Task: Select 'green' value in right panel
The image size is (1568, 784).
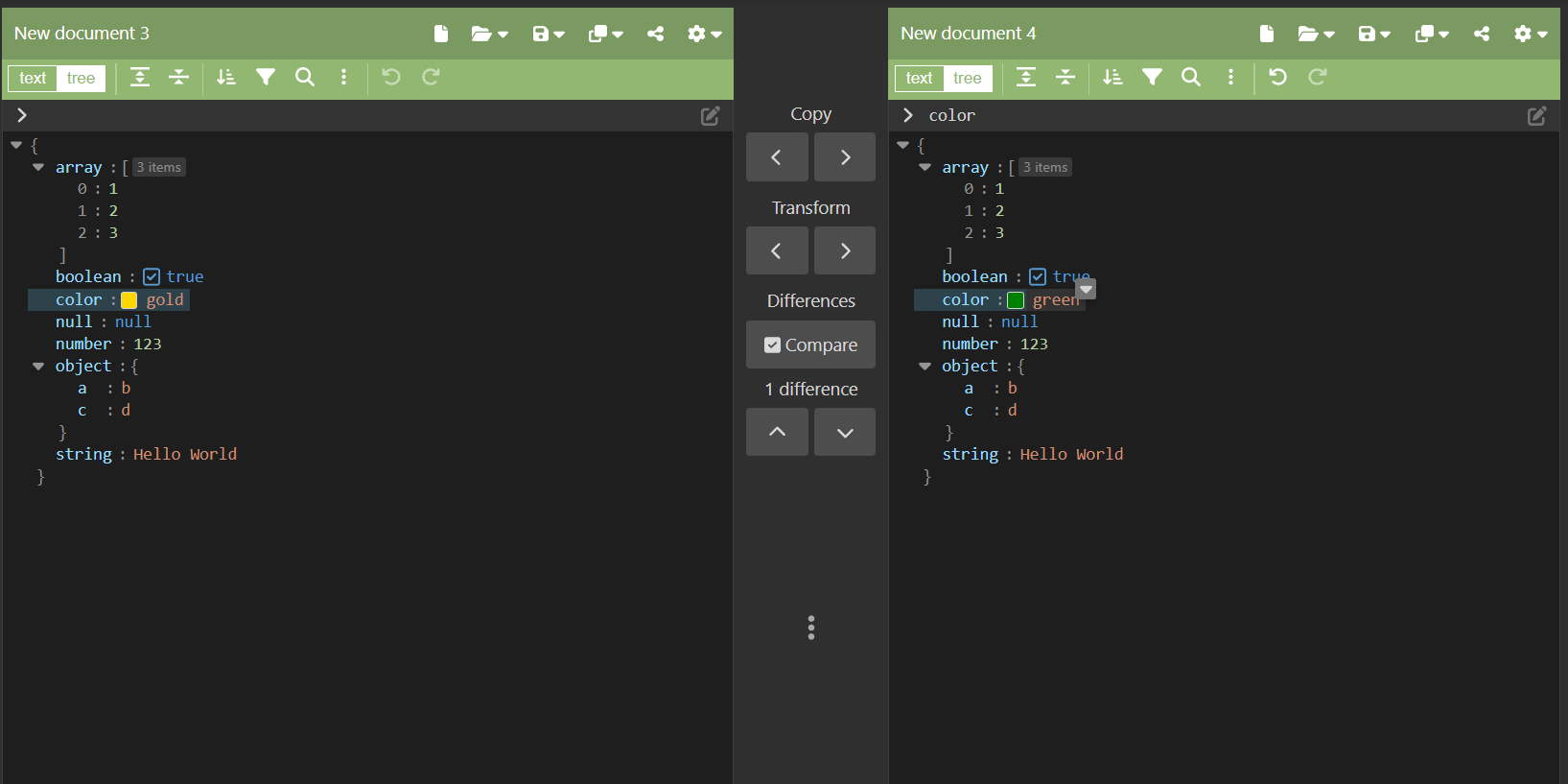Action: click(1055, 300)
